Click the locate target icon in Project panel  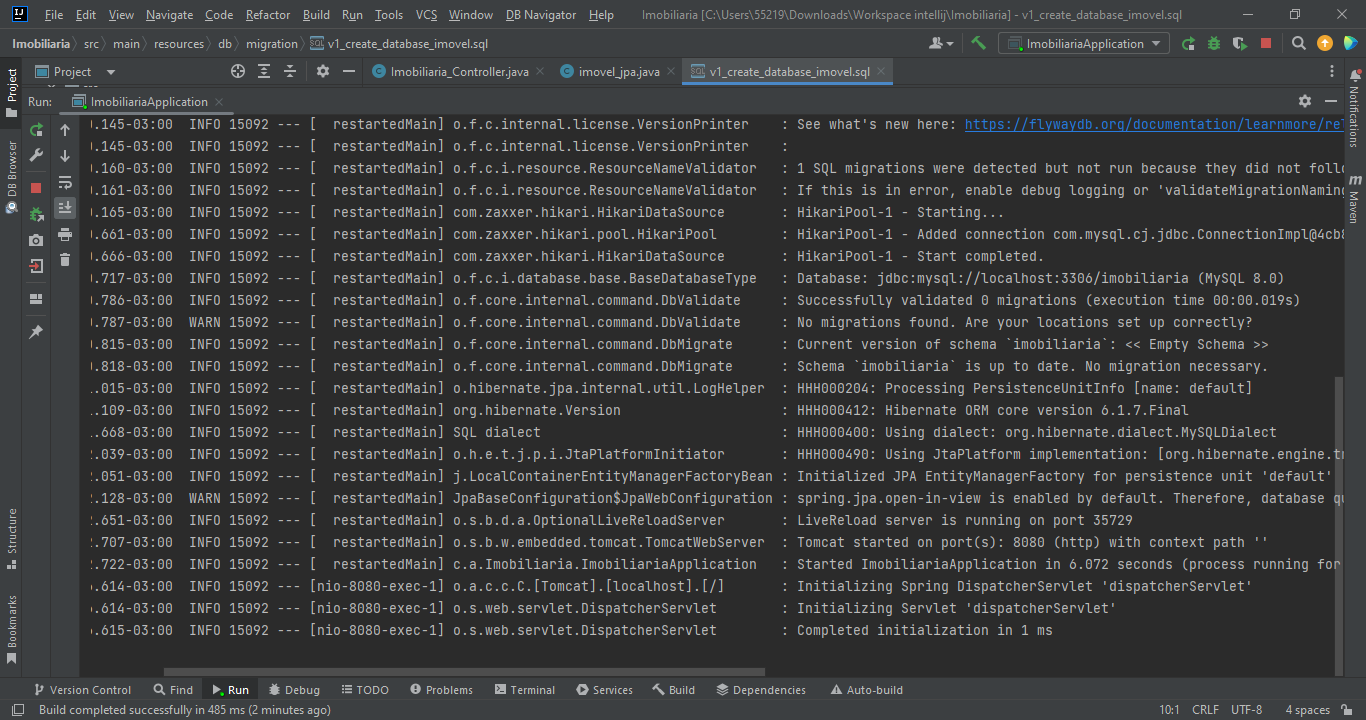[x=238, y=71]
